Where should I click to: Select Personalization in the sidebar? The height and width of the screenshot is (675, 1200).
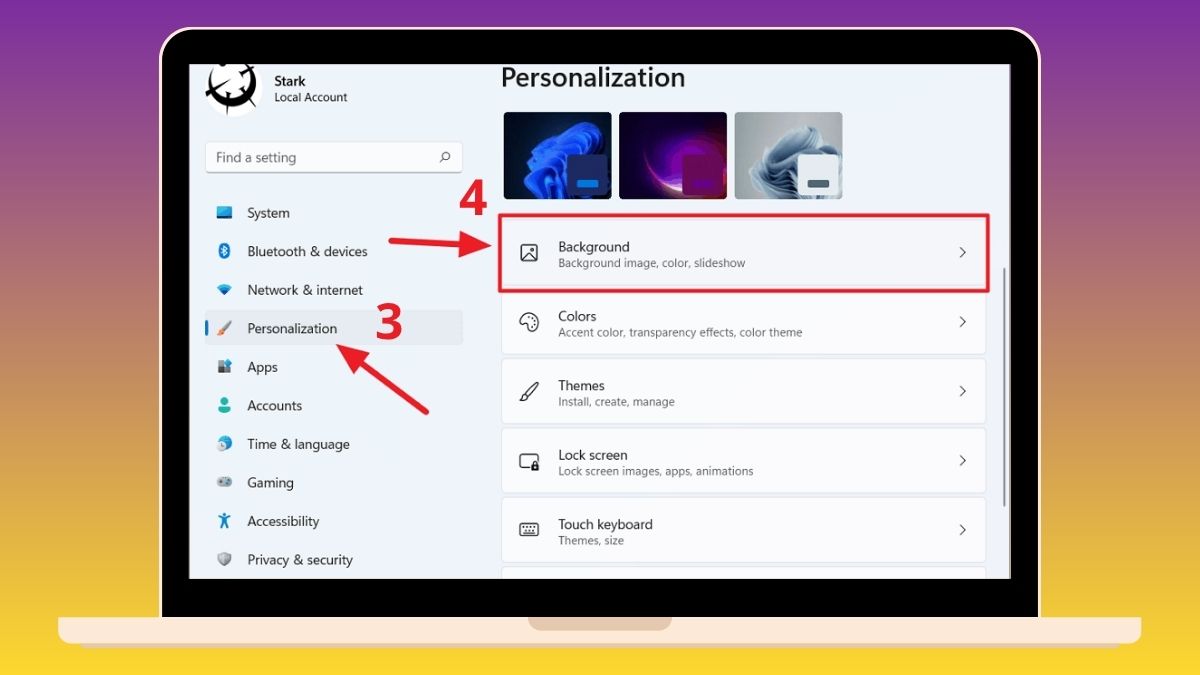(334, 328)
